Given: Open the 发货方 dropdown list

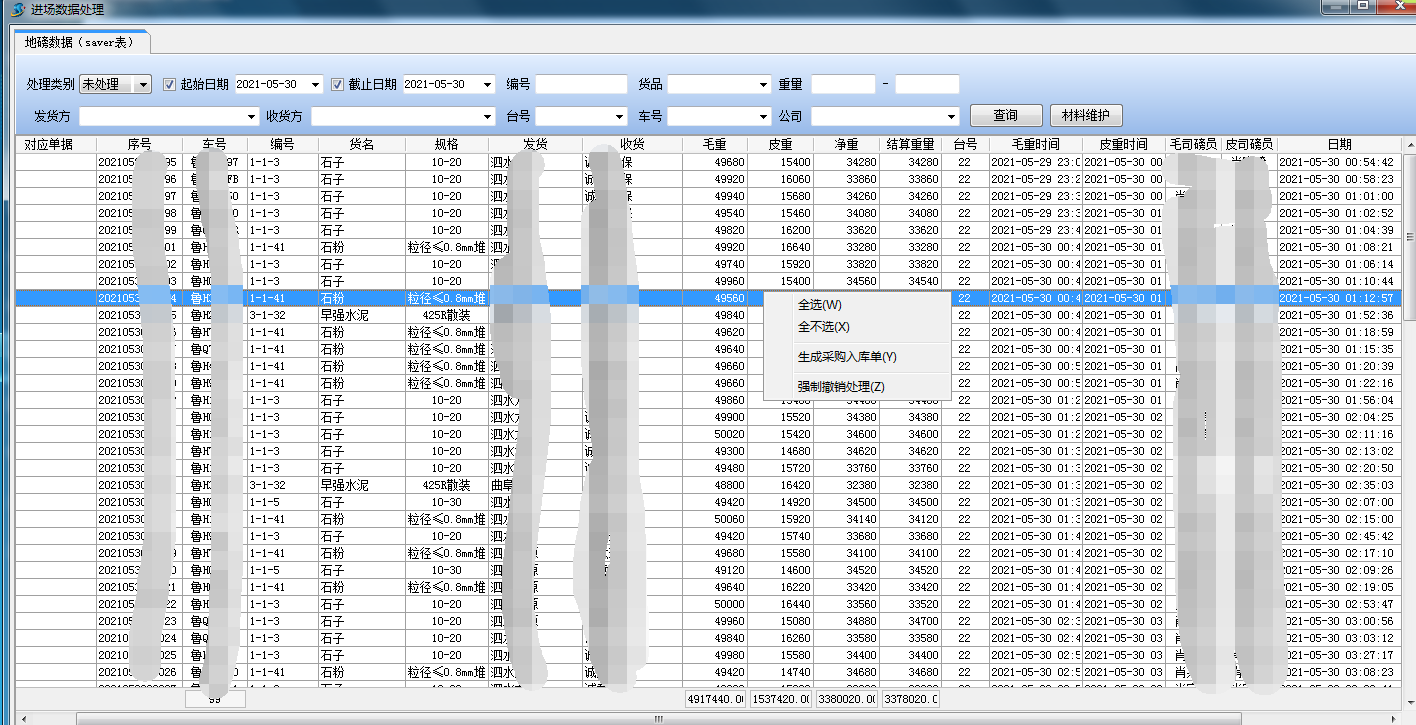Looking at the screenshot, I should (250, 117).
